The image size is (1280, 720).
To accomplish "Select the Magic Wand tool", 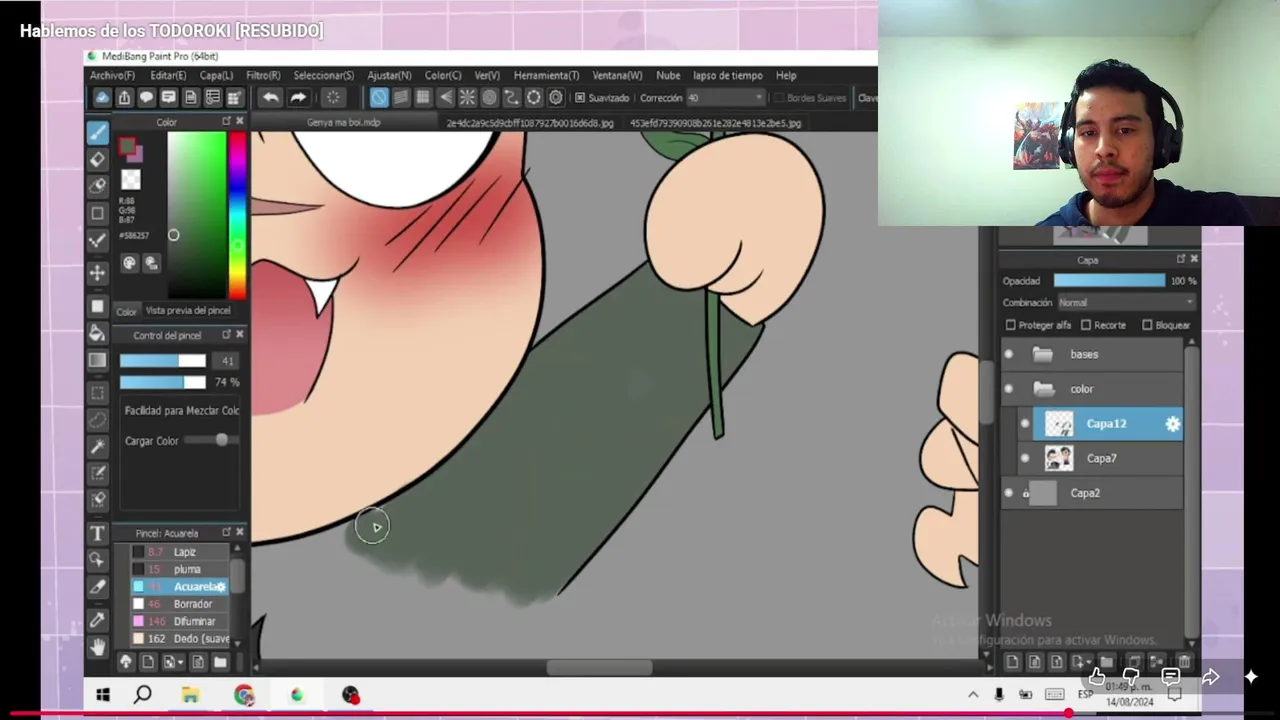I will pos(97,446).
